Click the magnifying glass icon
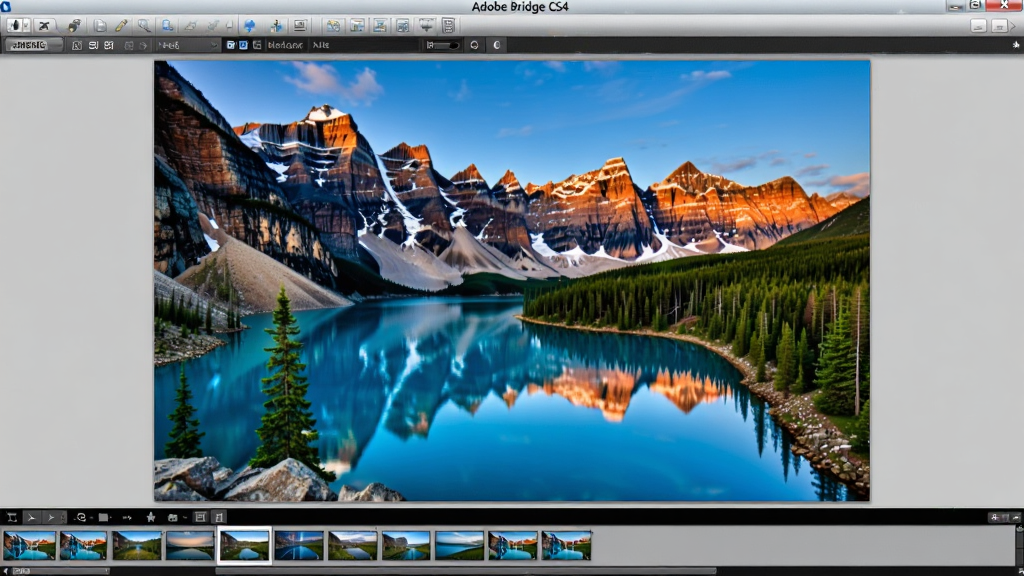The height and width of the screenshot is (576, 1024). pos(144,25)
